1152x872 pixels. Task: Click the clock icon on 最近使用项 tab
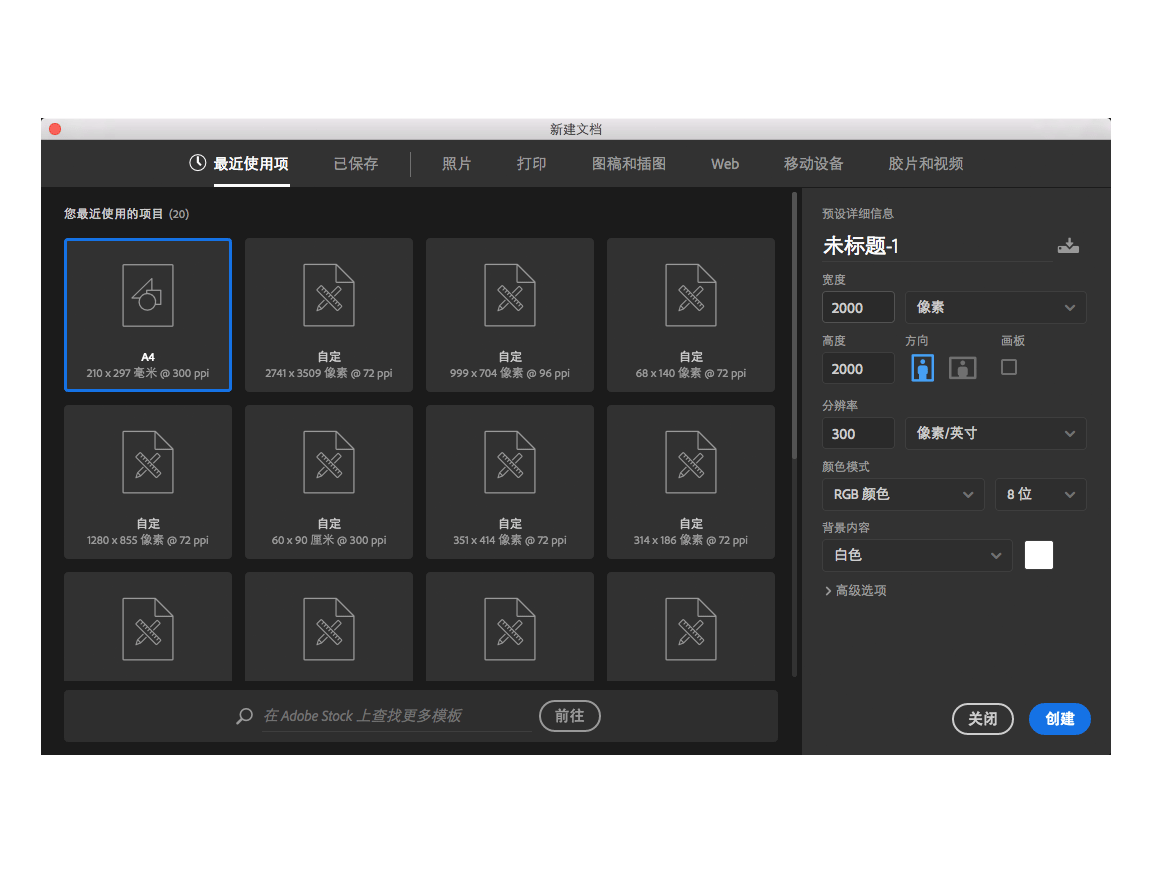197,162
